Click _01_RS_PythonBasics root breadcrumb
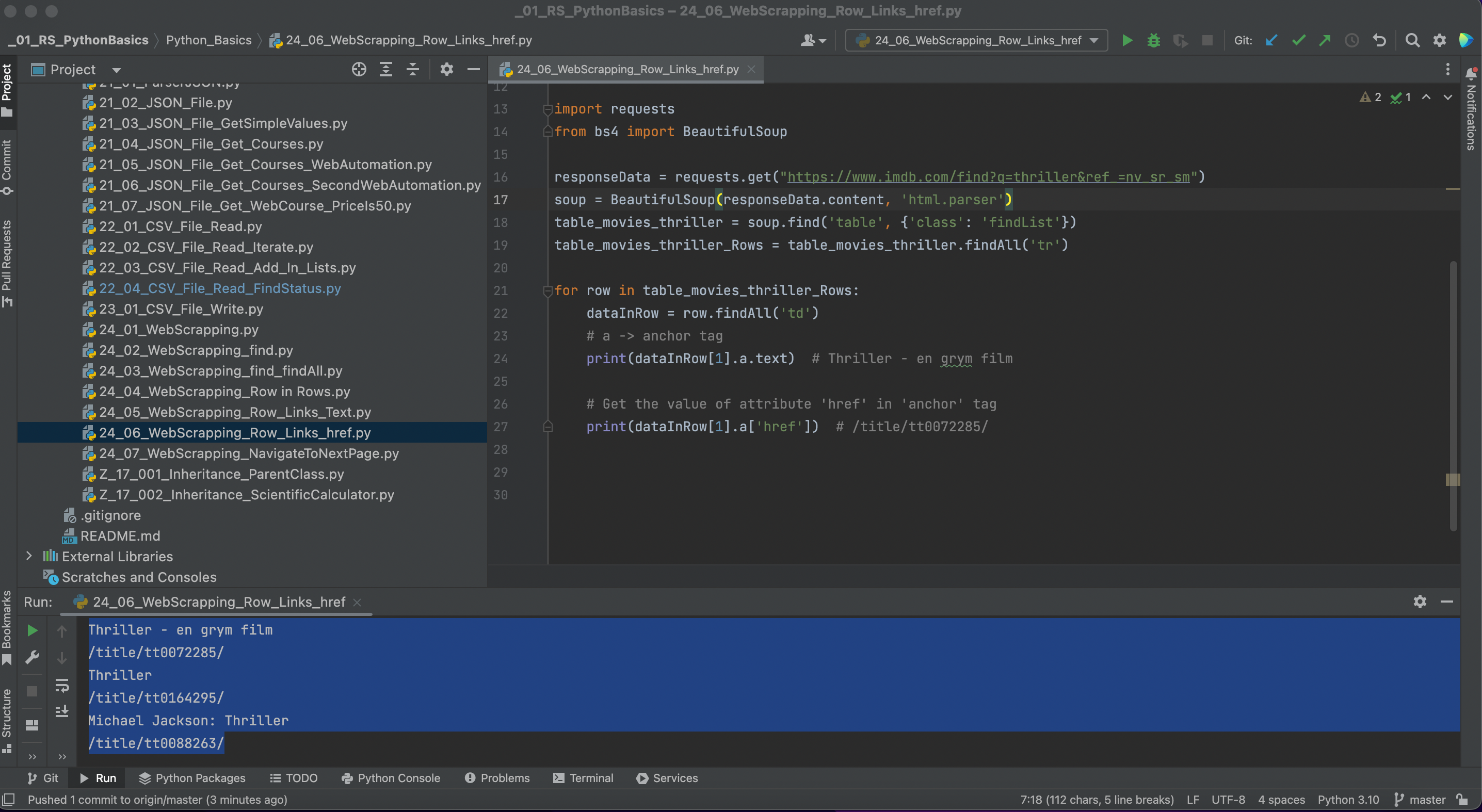This screenshot has width=1482, height=812. point(78,40)
